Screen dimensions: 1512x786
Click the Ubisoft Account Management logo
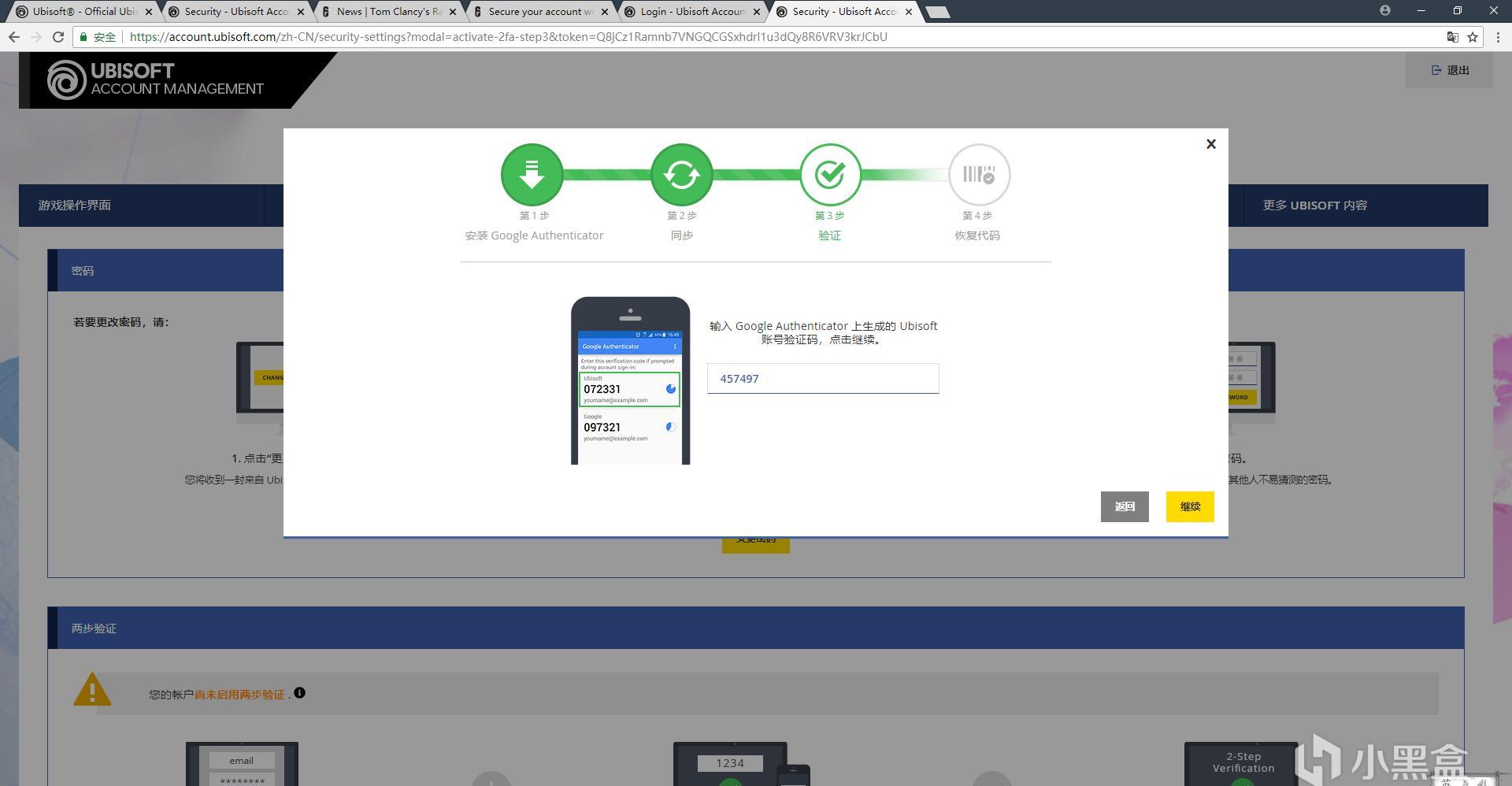point(156,80)
